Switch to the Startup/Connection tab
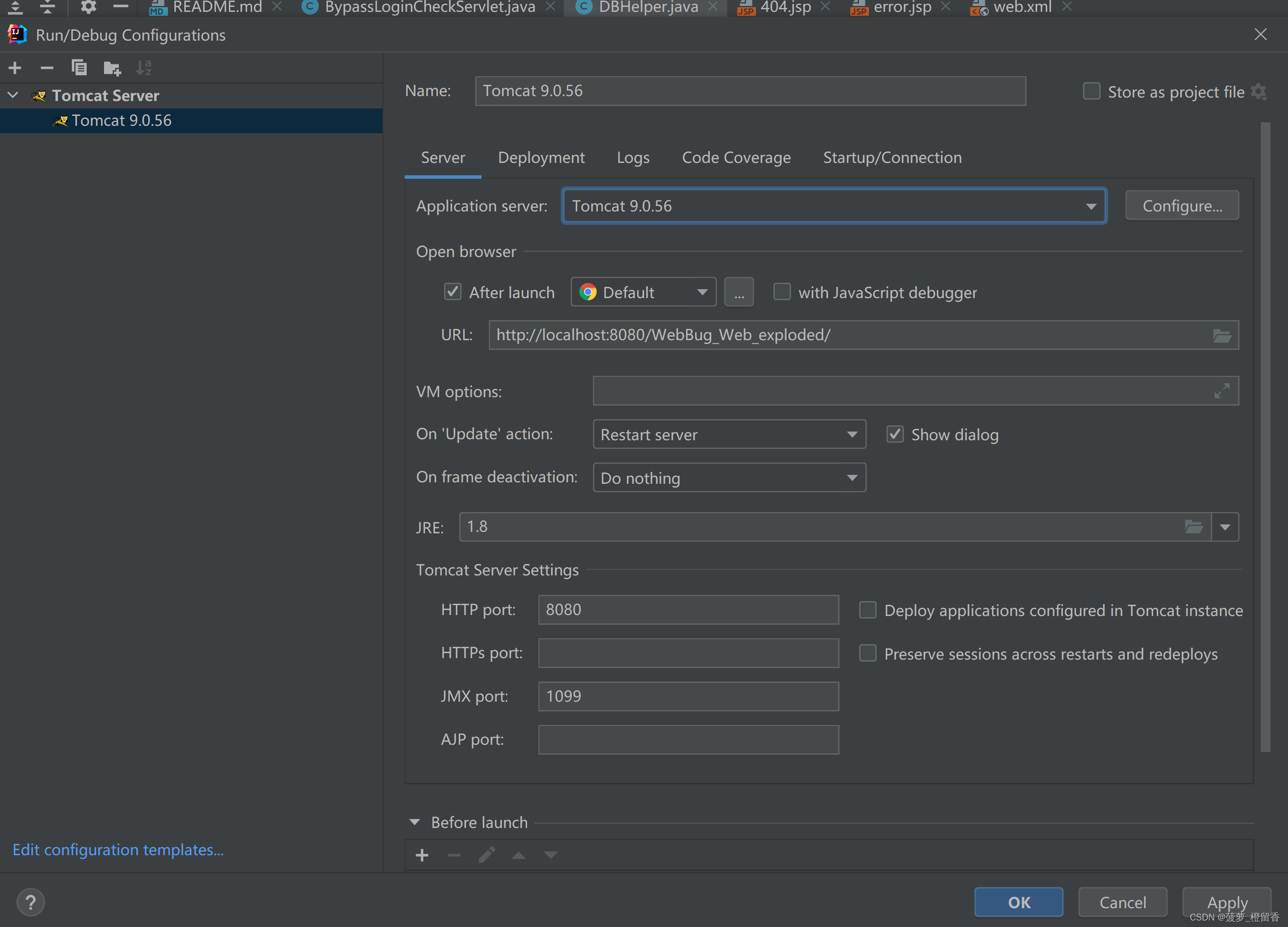The image size is (1288, 927). tap(892, 158)
